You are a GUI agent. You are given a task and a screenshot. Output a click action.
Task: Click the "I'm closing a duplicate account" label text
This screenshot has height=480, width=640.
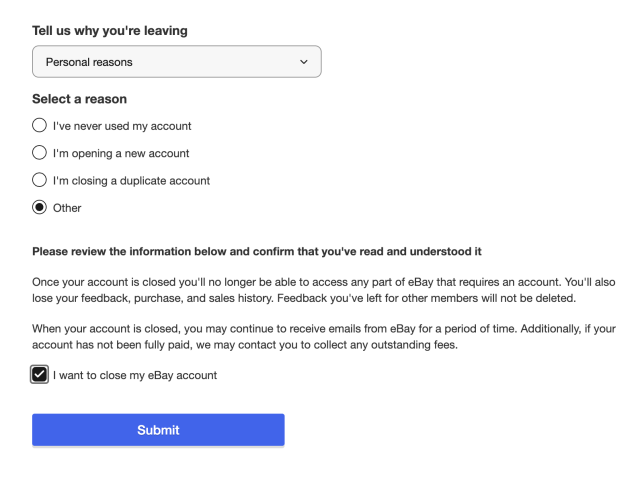point(138,181)
